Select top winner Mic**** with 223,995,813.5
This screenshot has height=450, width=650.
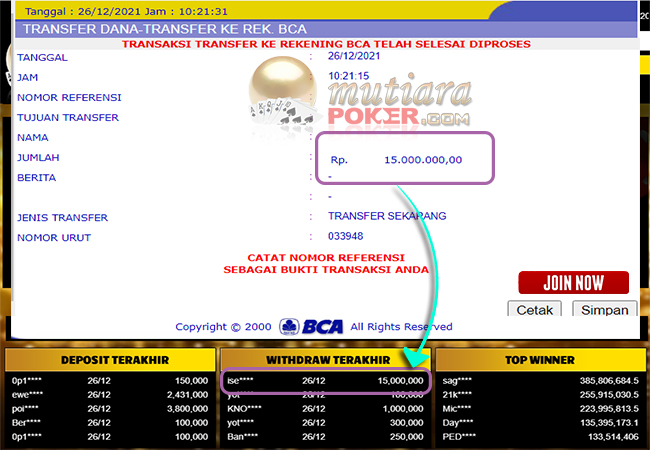click(x=541, y=409)
